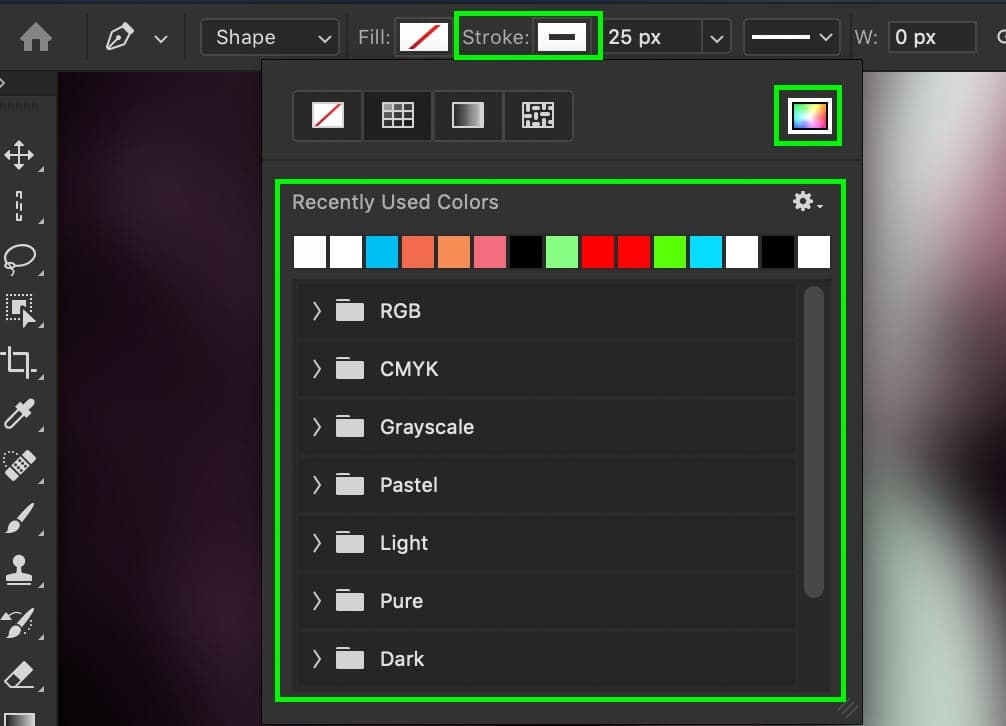Expand the Pastel swatch folder
This screenshot has height=726, width=1006.
[x=317, y=485]
